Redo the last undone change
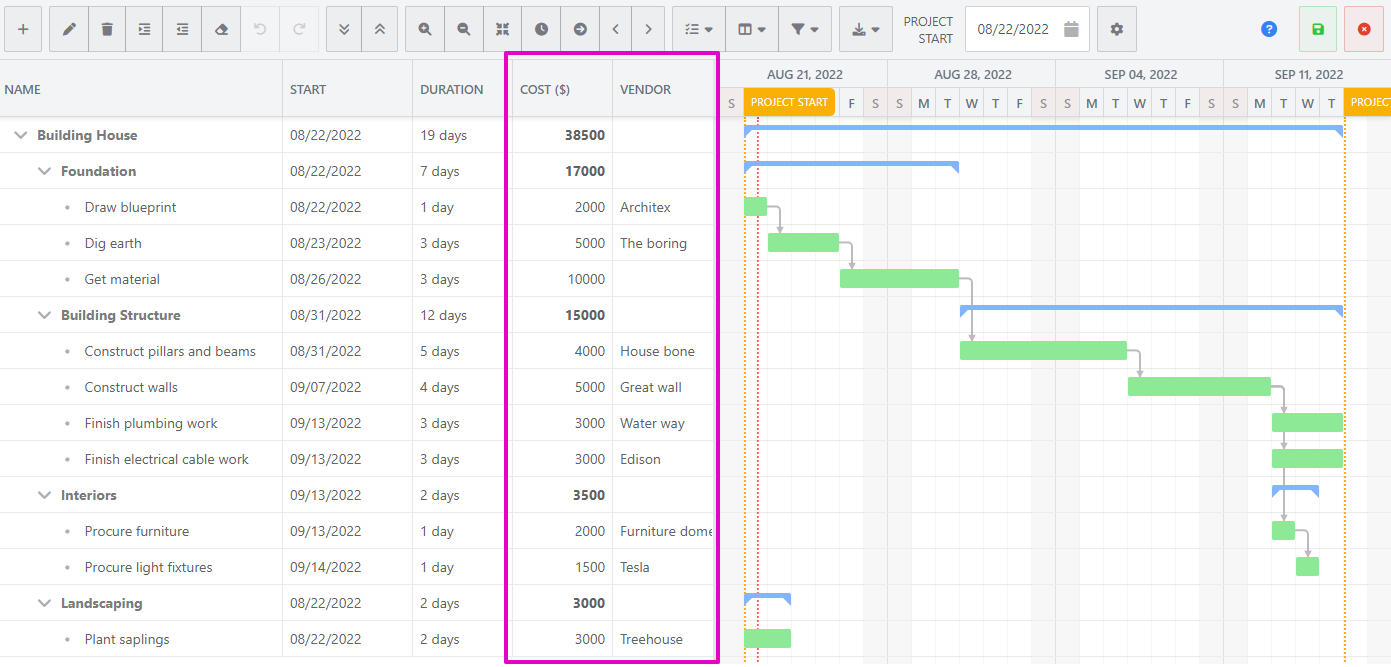1391x667 pixels. tap(298, 28)
